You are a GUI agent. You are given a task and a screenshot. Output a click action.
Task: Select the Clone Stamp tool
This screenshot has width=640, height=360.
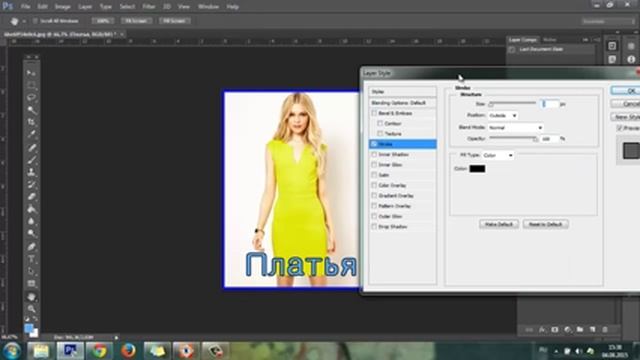(31, 172)
